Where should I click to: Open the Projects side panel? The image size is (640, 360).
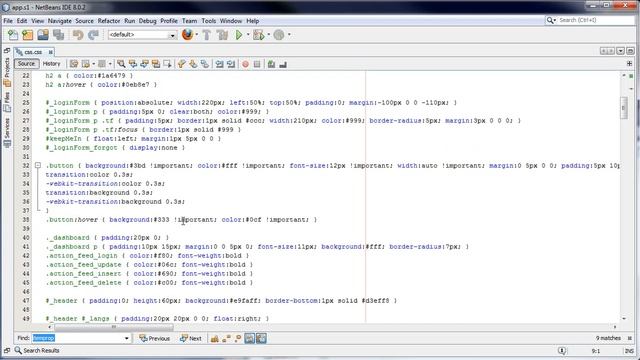click(x=7, y=72)
